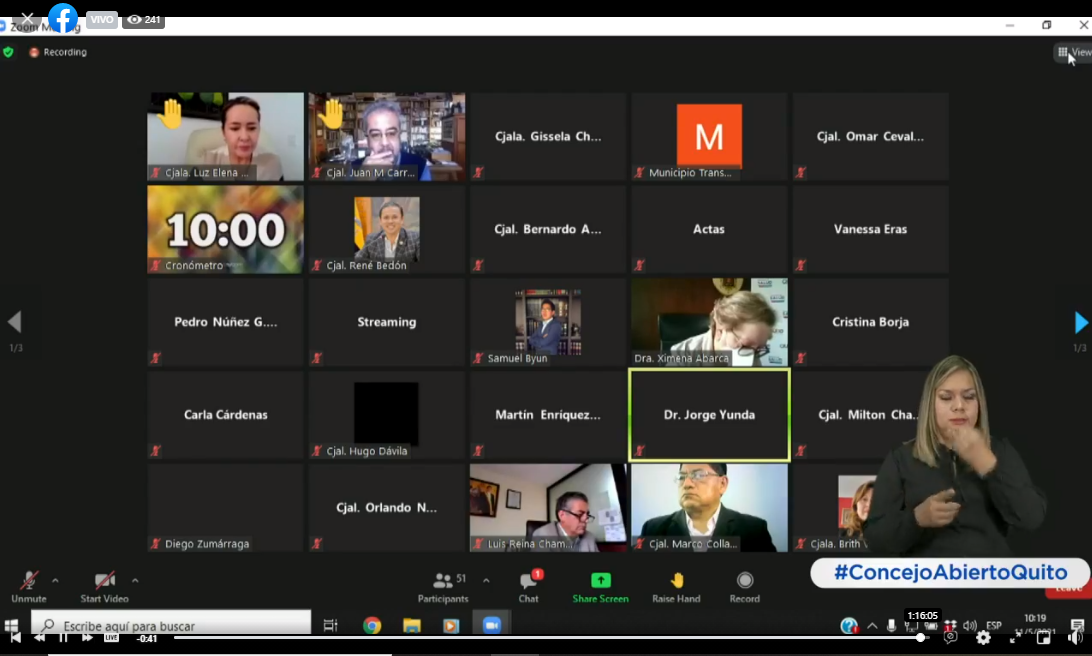Image resolution: width=1092 pixels, height=656 pixels.
Task: Click the video progress bar scrubber
Action: point(921,638)
